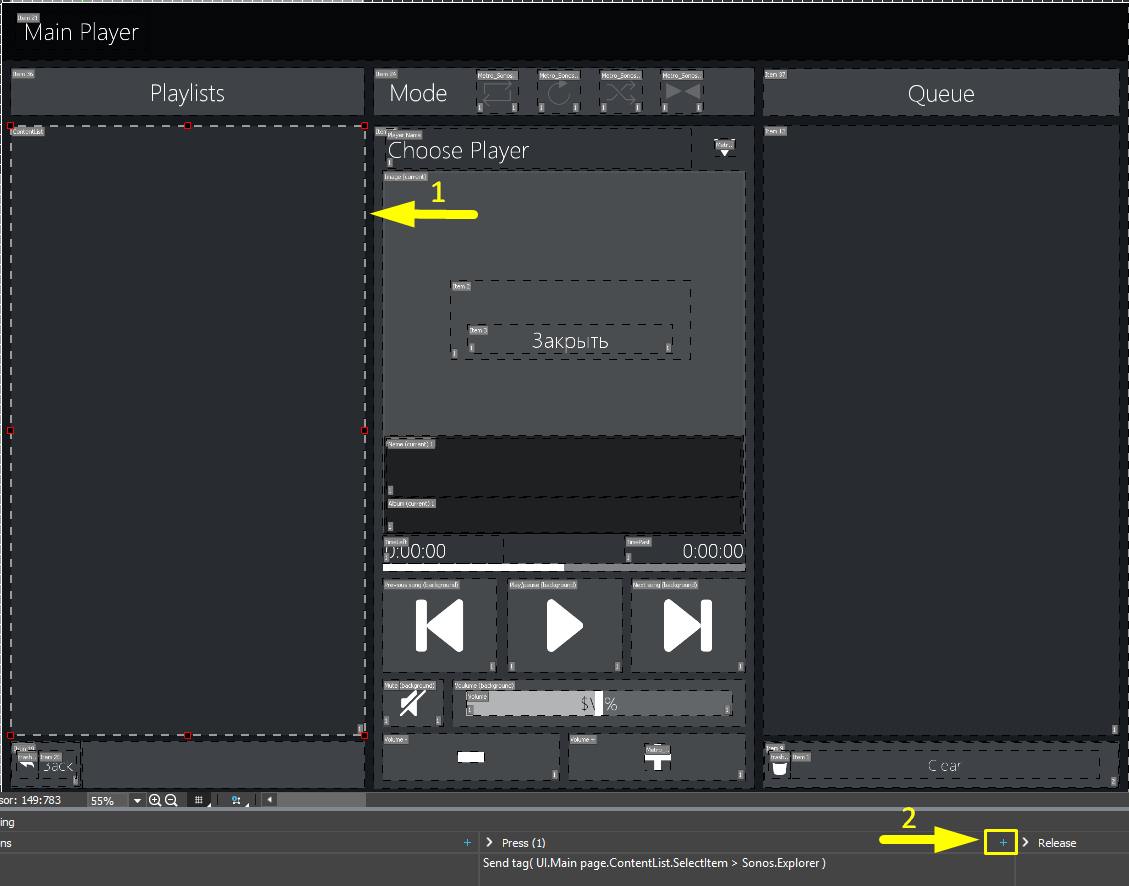Switch to the Press (1) event tab
The image size is (1129, 886).
click(525, 842)
